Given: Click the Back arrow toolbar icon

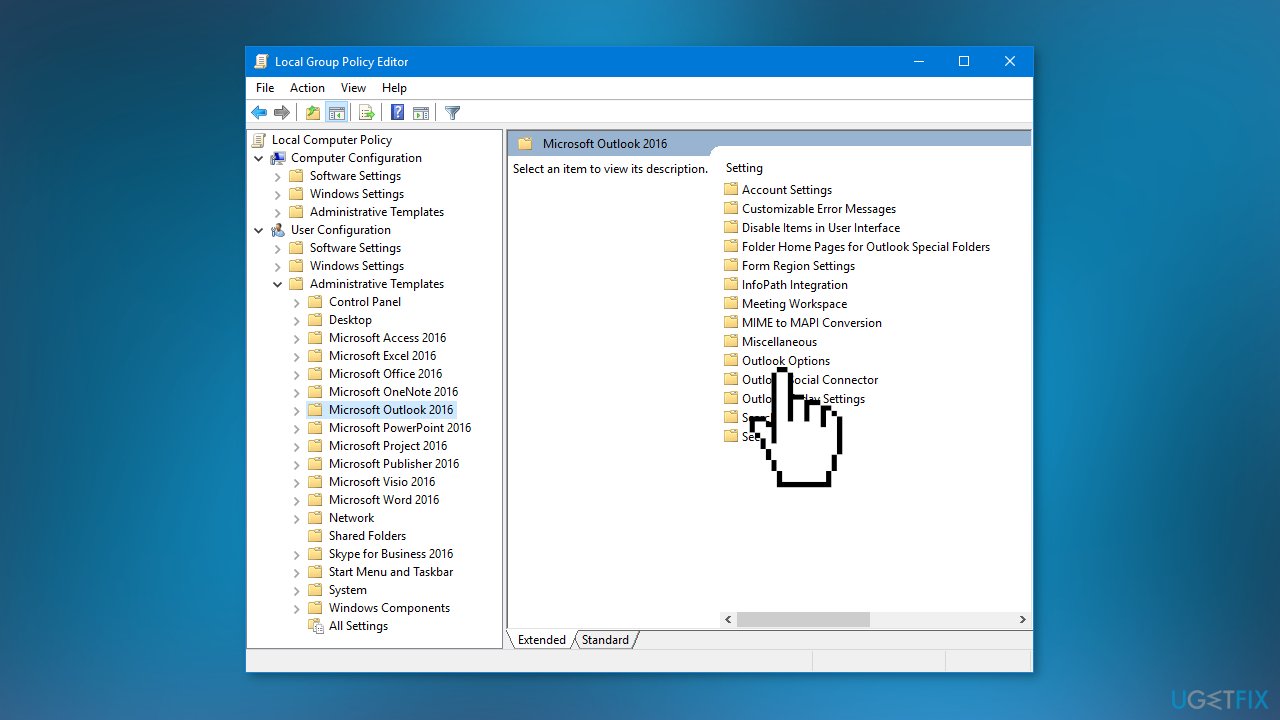Looking at the screenshot, I should click(259, 113).
